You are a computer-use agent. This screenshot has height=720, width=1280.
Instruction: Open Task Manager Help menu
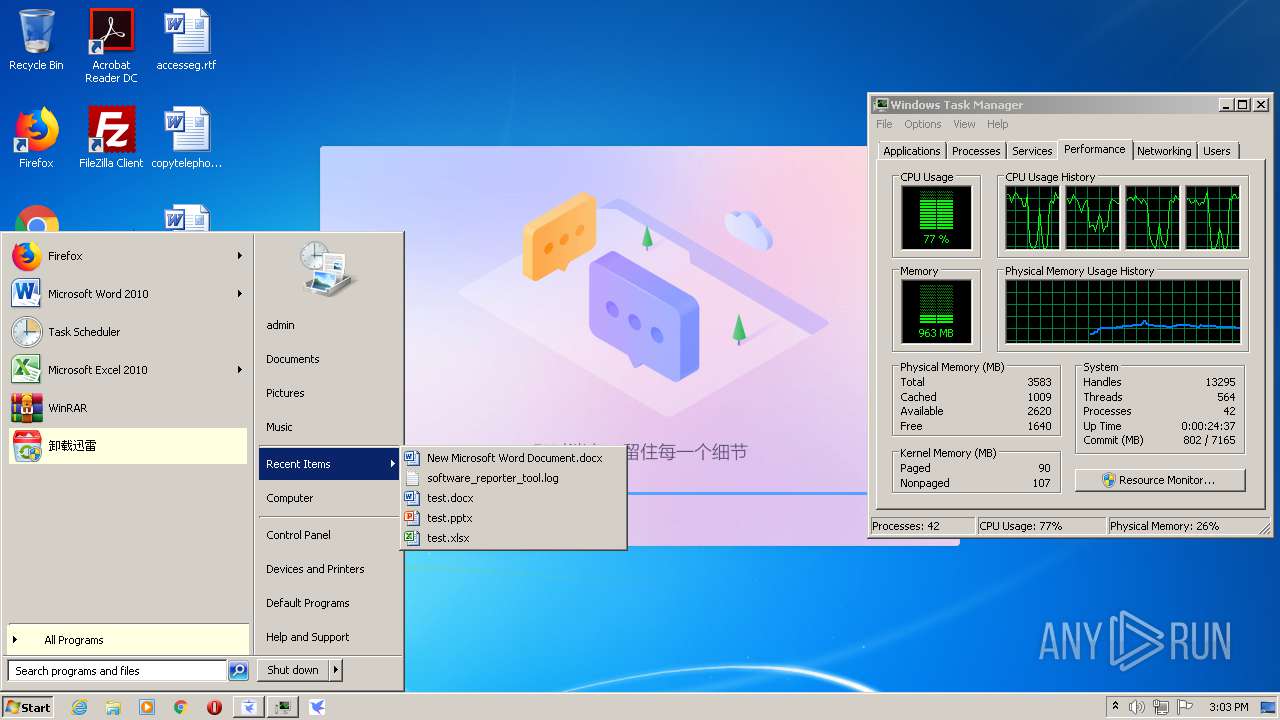(x=997, y=124)
